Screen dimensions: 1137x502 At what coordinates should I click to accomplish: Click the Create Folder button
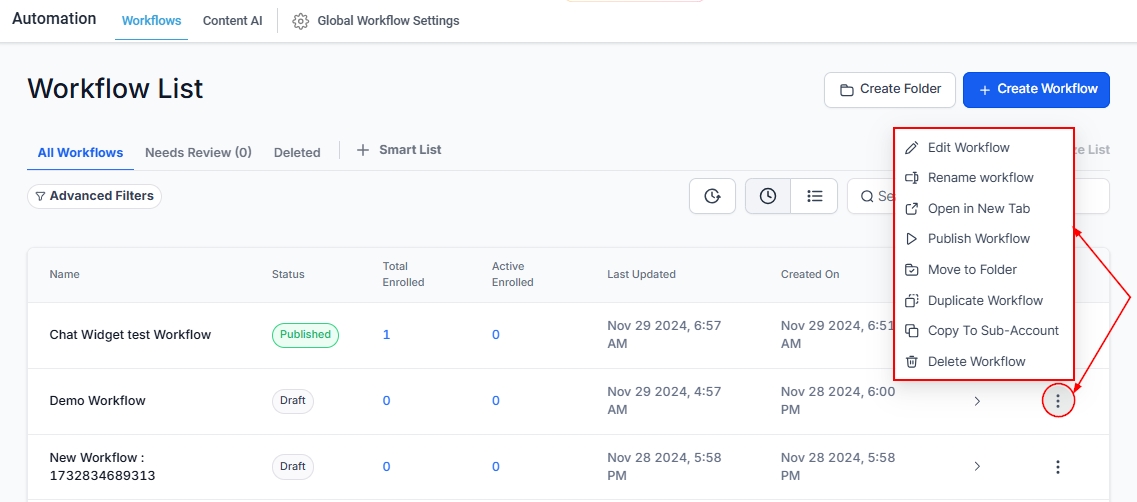click(x=889, y=89)
